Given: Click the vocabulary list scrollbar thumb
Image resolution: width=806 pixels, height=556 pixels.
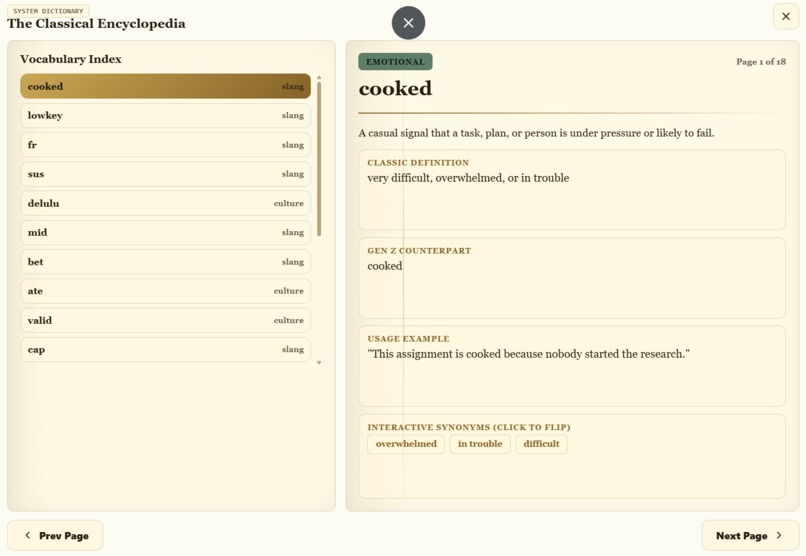Looking at the screenshot, I should [x=319, y=159].
